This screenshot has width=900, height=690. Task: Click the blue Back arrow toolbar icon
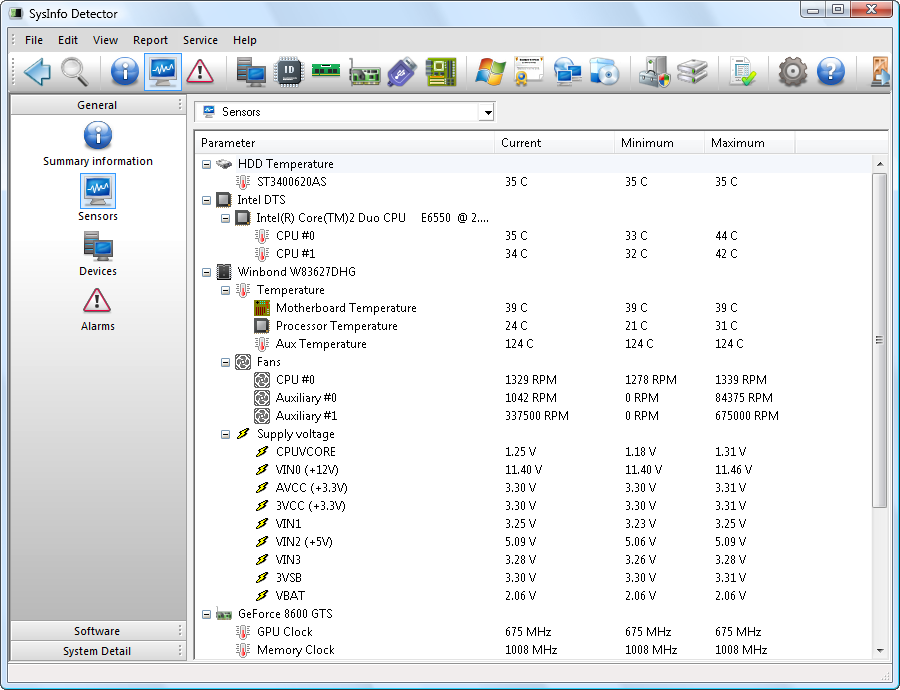pyautogui.click(x=37, y=72)
